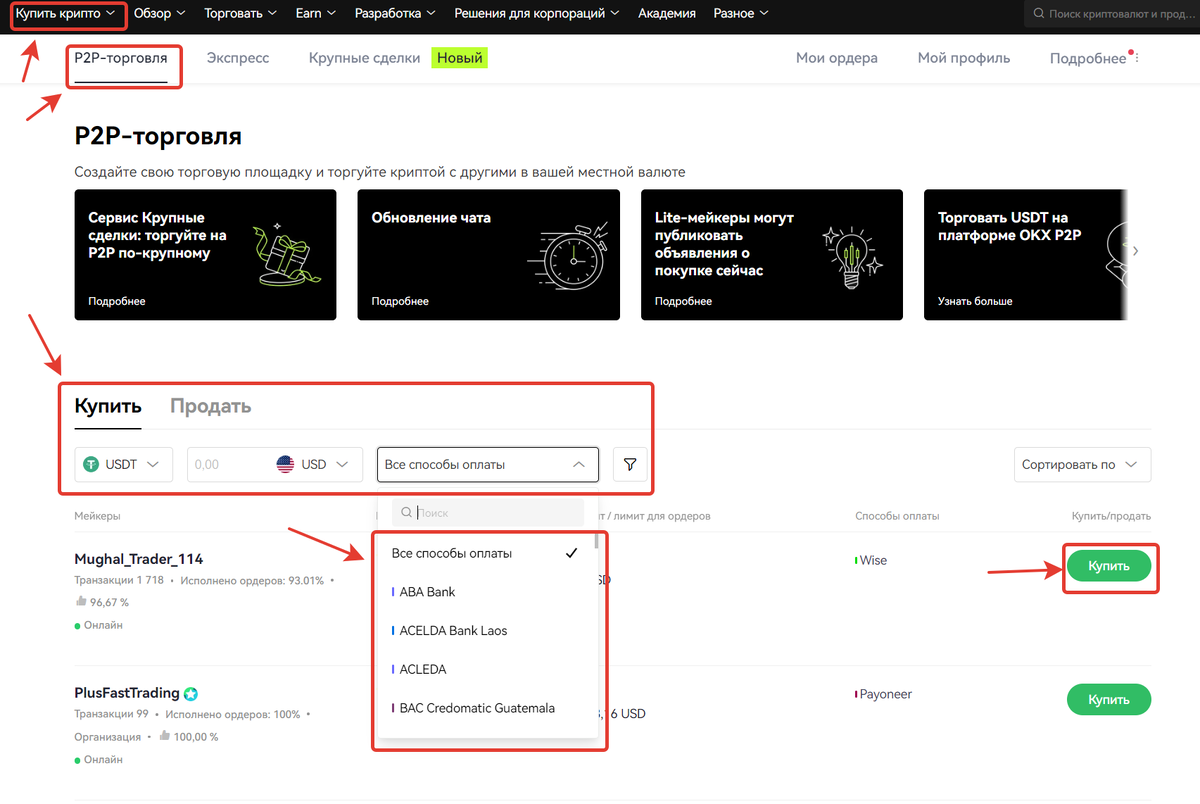Open the Крупные сделки tab

(365, 58)
